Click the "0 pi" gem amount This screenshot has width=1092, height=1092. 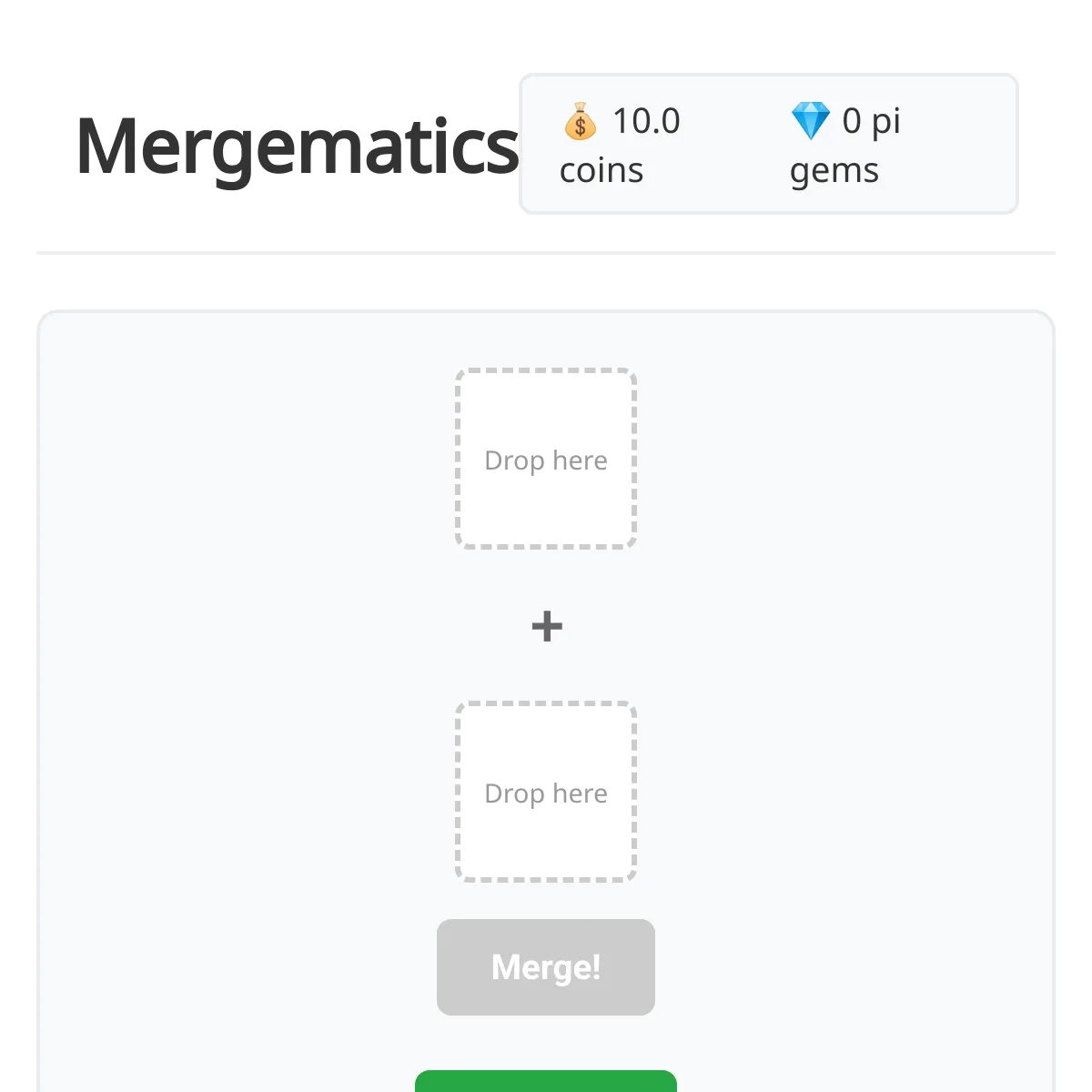click(872, 121)
